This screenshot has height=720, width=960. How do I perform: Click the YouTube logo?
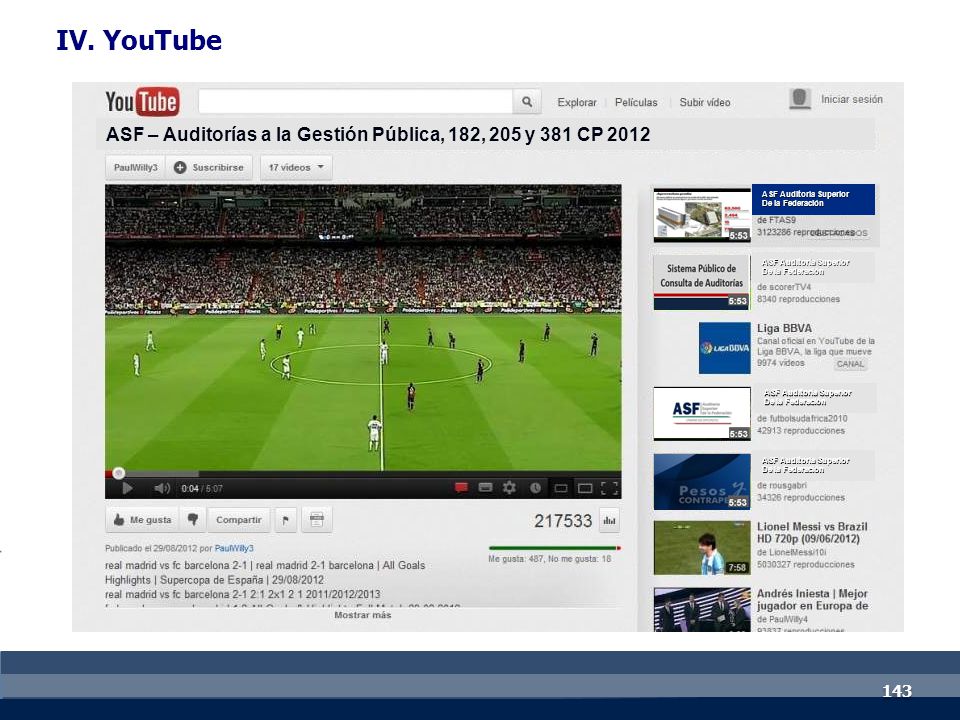pyautogui.click(x=142, y=102)
